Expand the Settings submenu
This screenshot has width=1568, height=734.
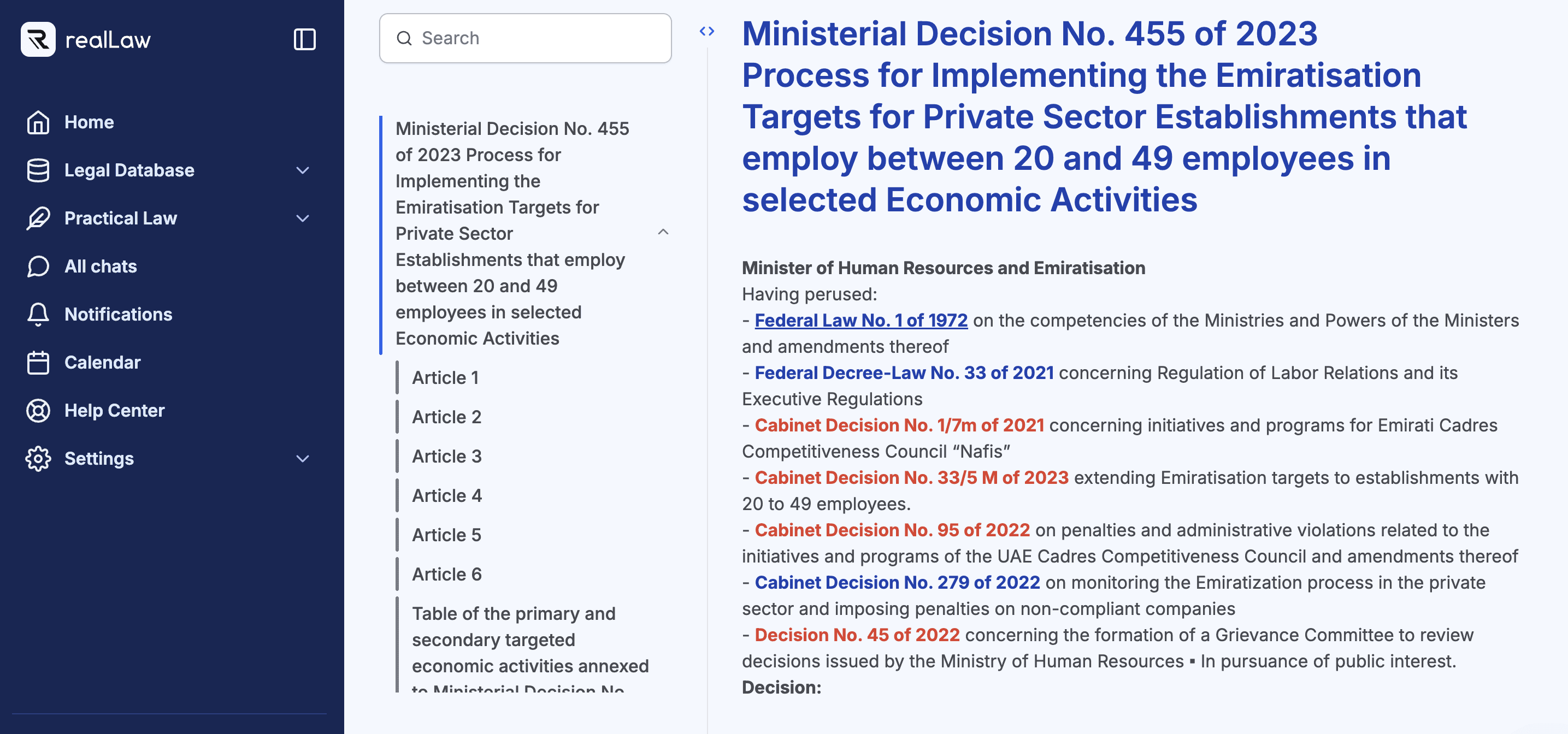[303, 459]
